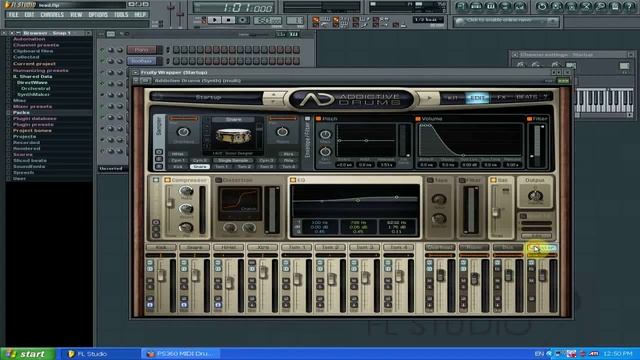
Task: Open the Plugin presets browser folder
Action: [33, 124]
